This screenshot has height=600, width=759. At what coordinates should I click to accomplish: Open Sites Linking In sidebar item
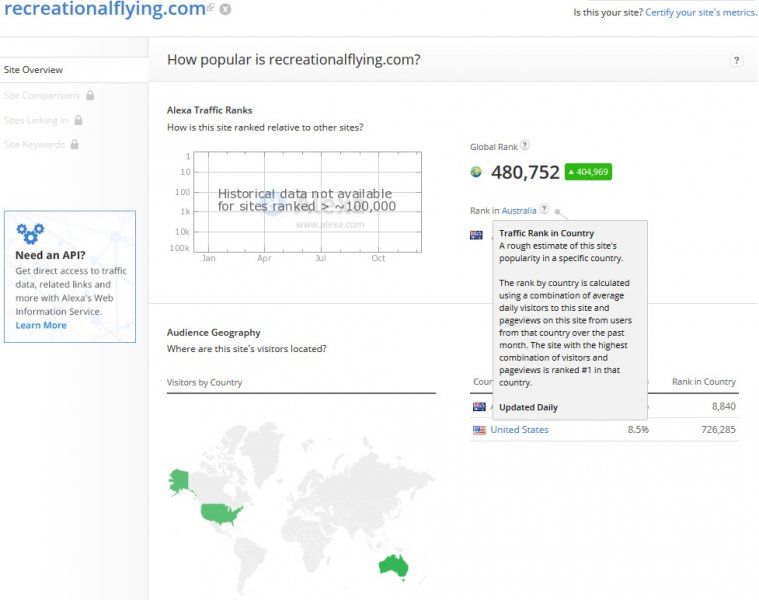[36, 120]
